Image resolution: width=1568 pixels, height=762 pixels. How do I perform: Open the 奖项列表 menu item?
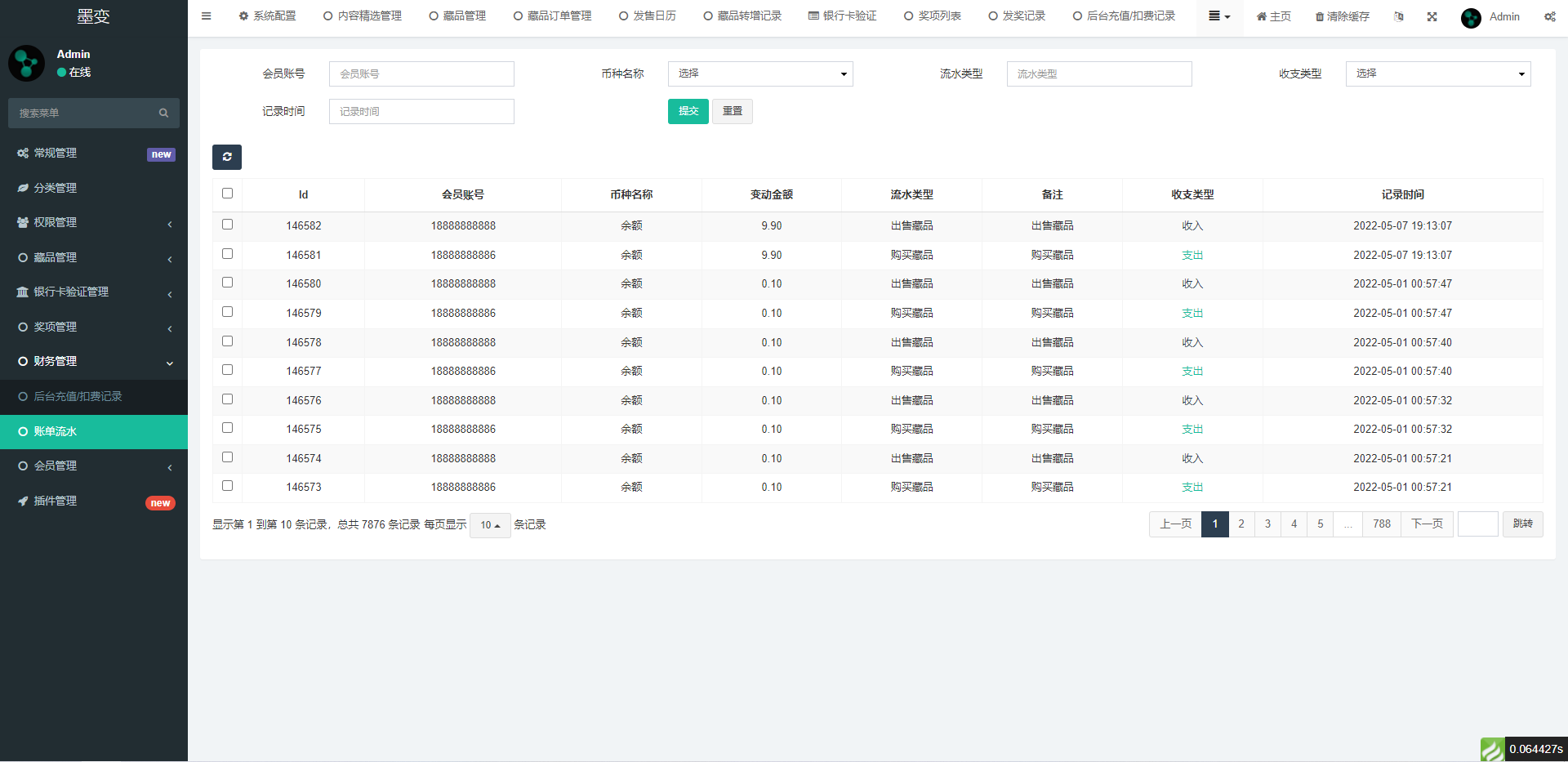932,15
